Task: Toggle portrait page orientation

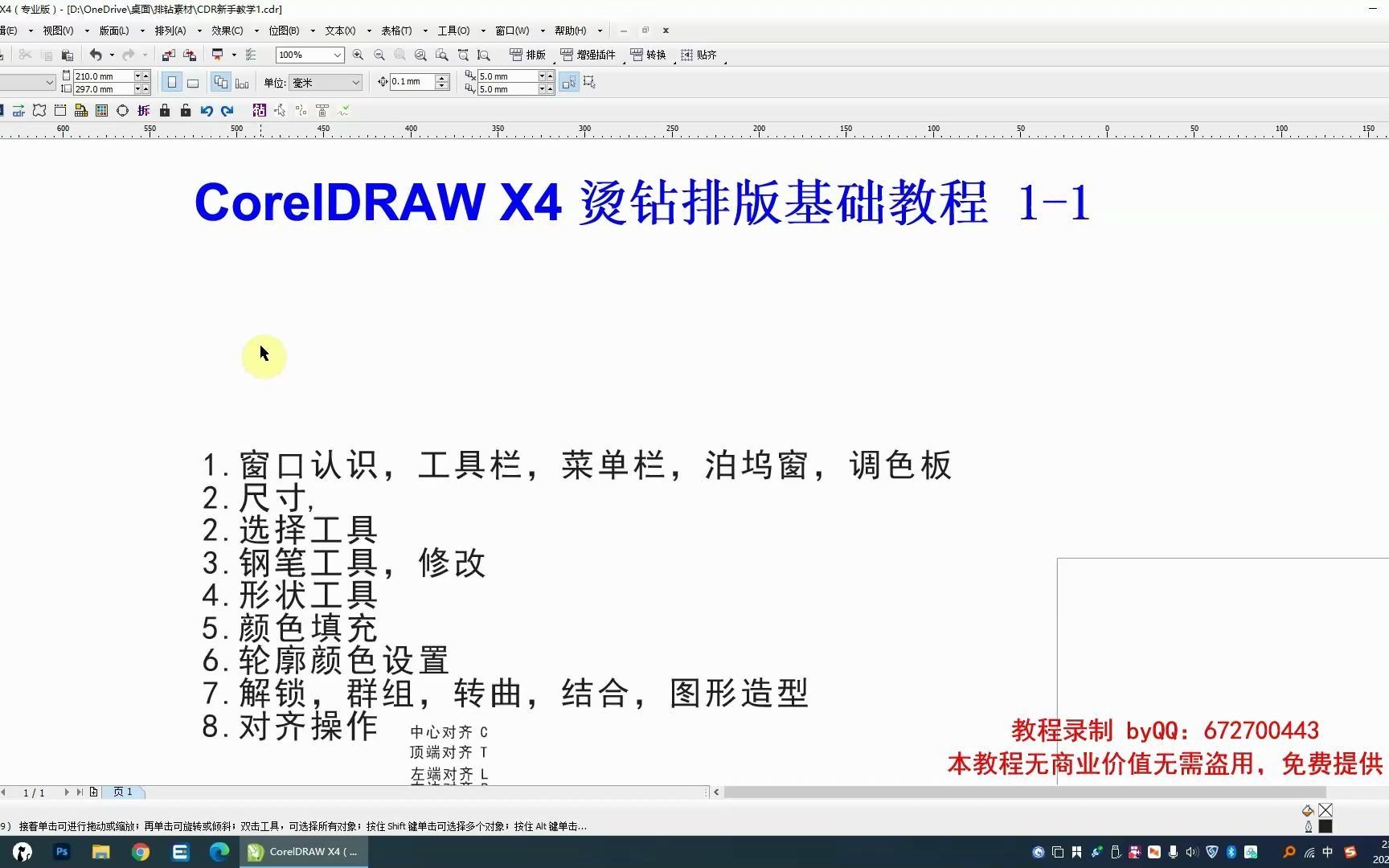Action: pos(172,82)
